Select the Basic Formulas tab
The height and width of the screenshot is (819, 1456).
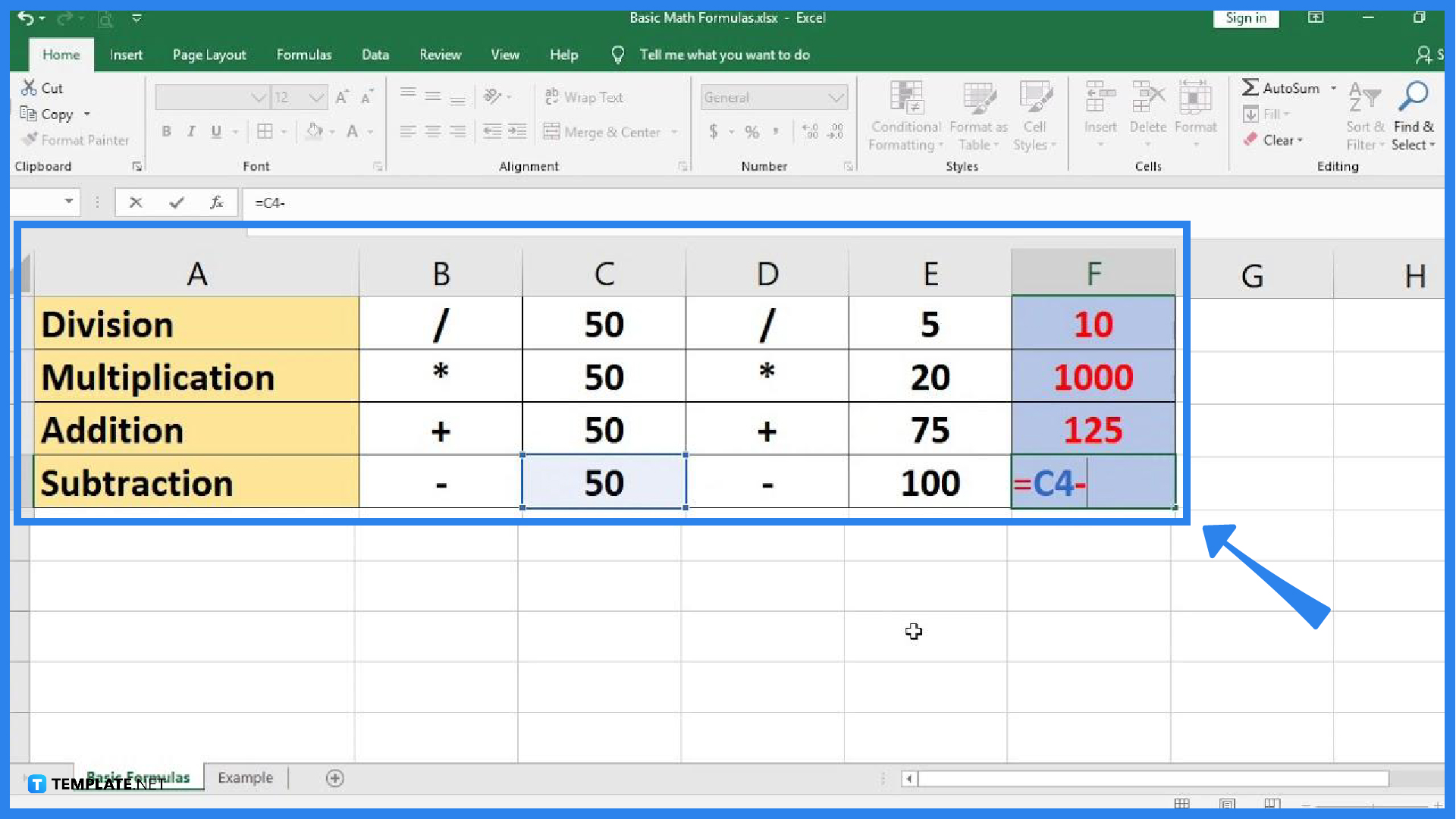(138, 778)
